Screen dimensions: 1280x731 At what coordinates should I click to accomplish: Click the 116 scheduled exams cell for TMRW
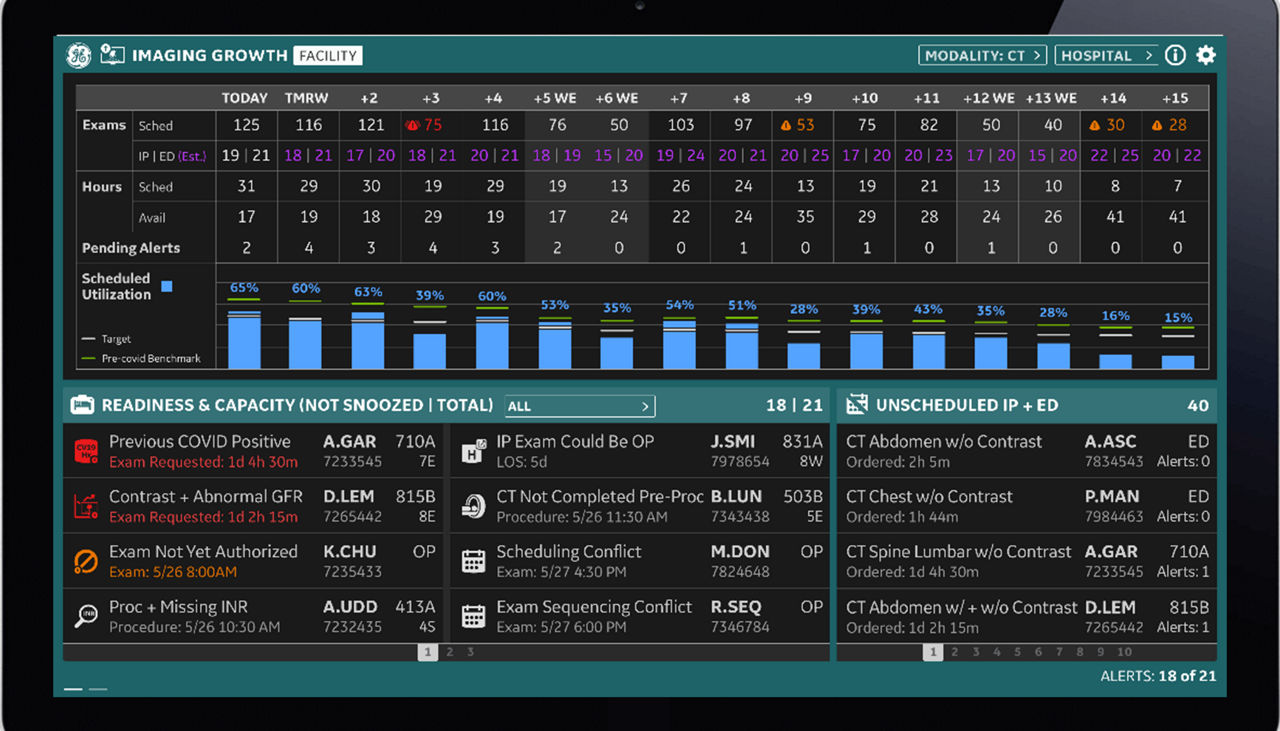[x=308, y=125]
